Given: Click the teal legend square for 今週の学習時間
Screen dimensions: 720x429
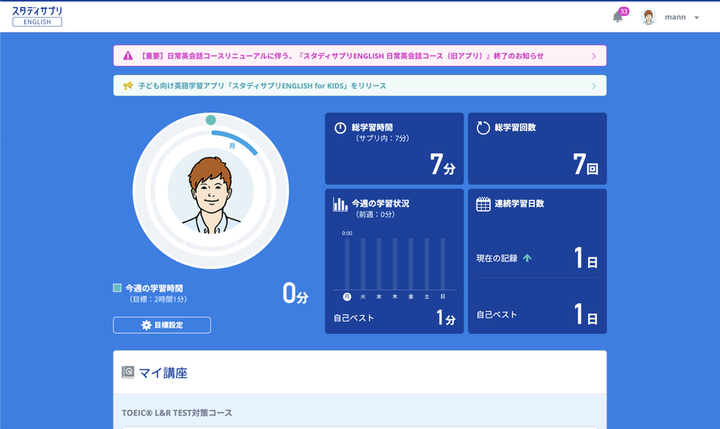Looking at the screenshot, I should pyautogui.click(x=117, y=288).
